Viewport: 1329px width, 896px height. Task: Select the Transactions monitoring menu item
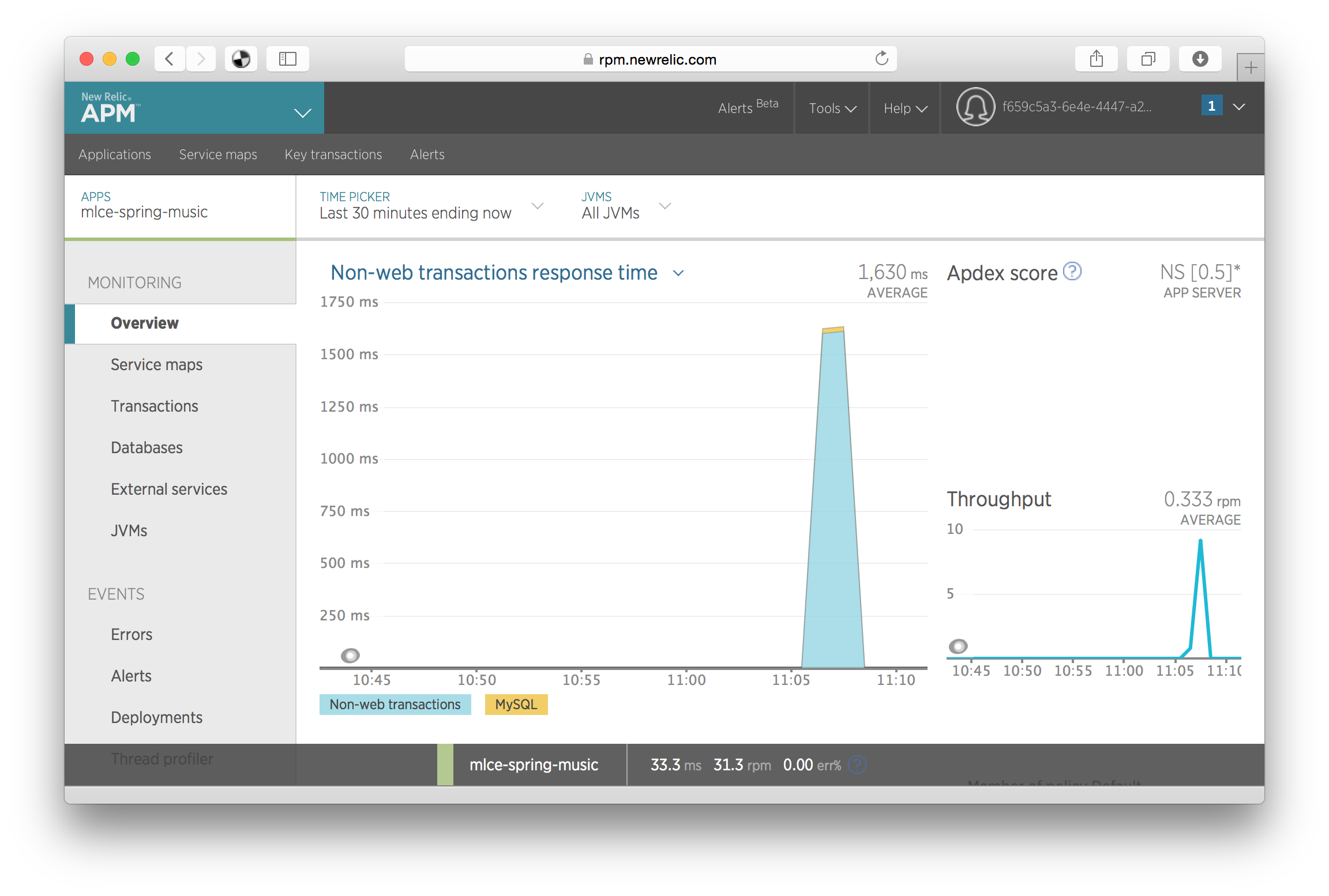(x=155, y=405)
